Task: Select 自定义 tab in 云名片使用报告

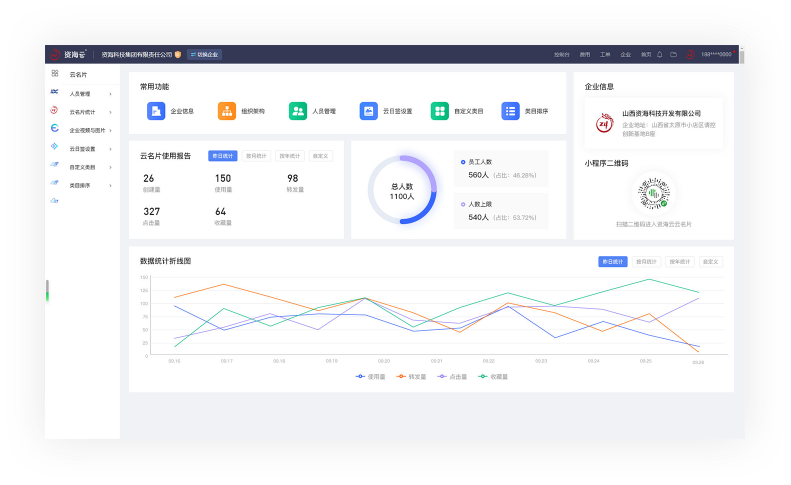Action: point(321,156)
